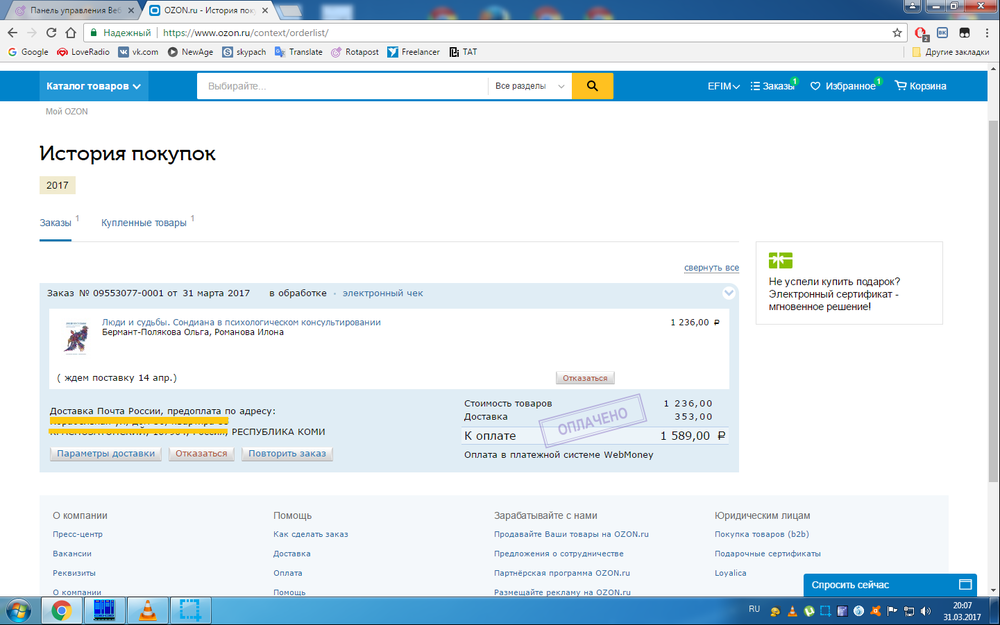Open Loyalica footer link
Screen dimensions: 1000x625
(x=730, y=573)
